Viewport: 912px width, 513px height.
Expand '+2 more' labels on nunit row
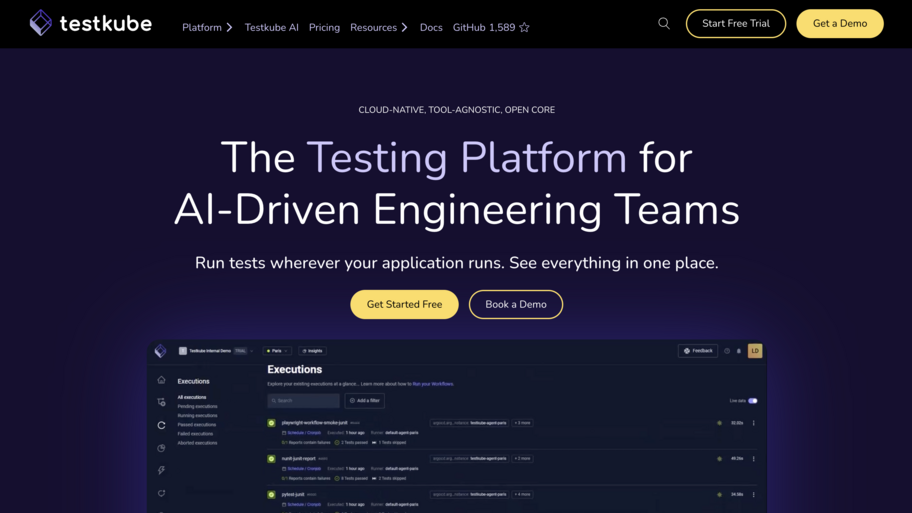(x=522, y=459)
